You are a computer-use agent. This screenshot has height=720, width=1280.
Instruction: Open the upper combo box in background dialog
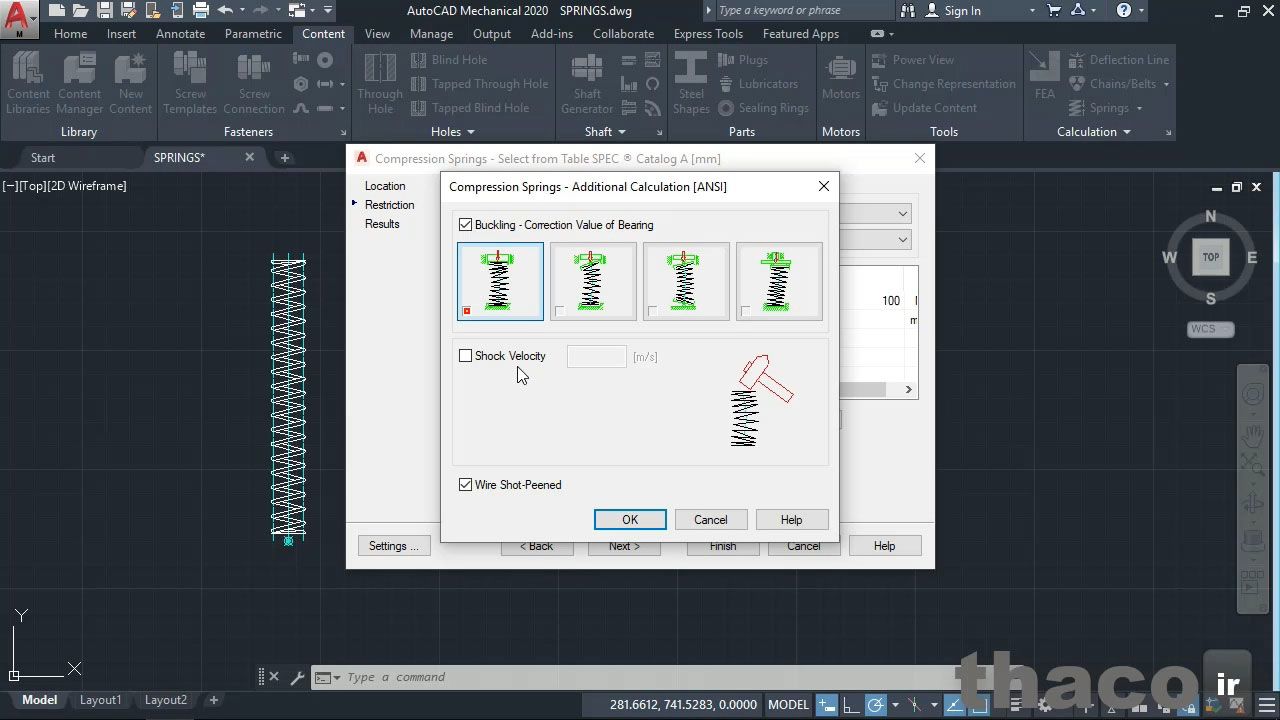pyautogui.click(x=903, y=214)
